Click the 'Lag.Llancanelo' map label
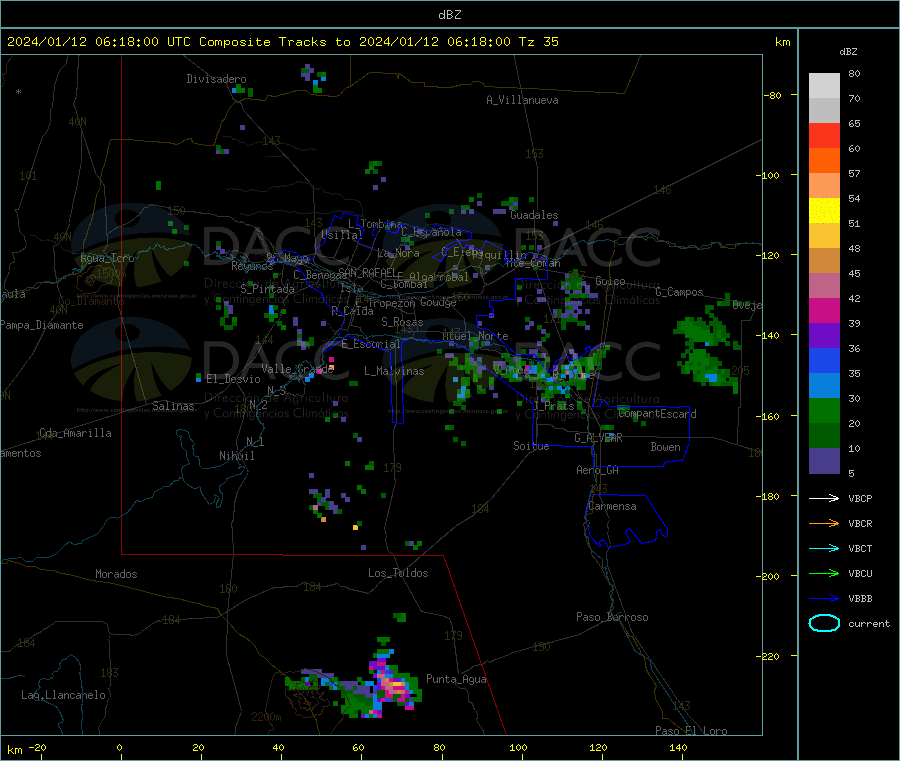Viewport: 900px width, 761px height. pyautogui.click(x=63, y=695)
